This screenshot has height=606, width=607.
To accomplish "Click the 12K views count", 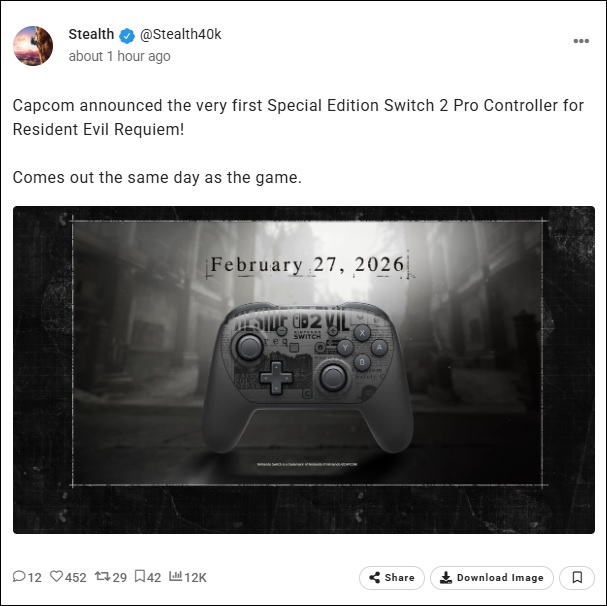I will [195, 577].
